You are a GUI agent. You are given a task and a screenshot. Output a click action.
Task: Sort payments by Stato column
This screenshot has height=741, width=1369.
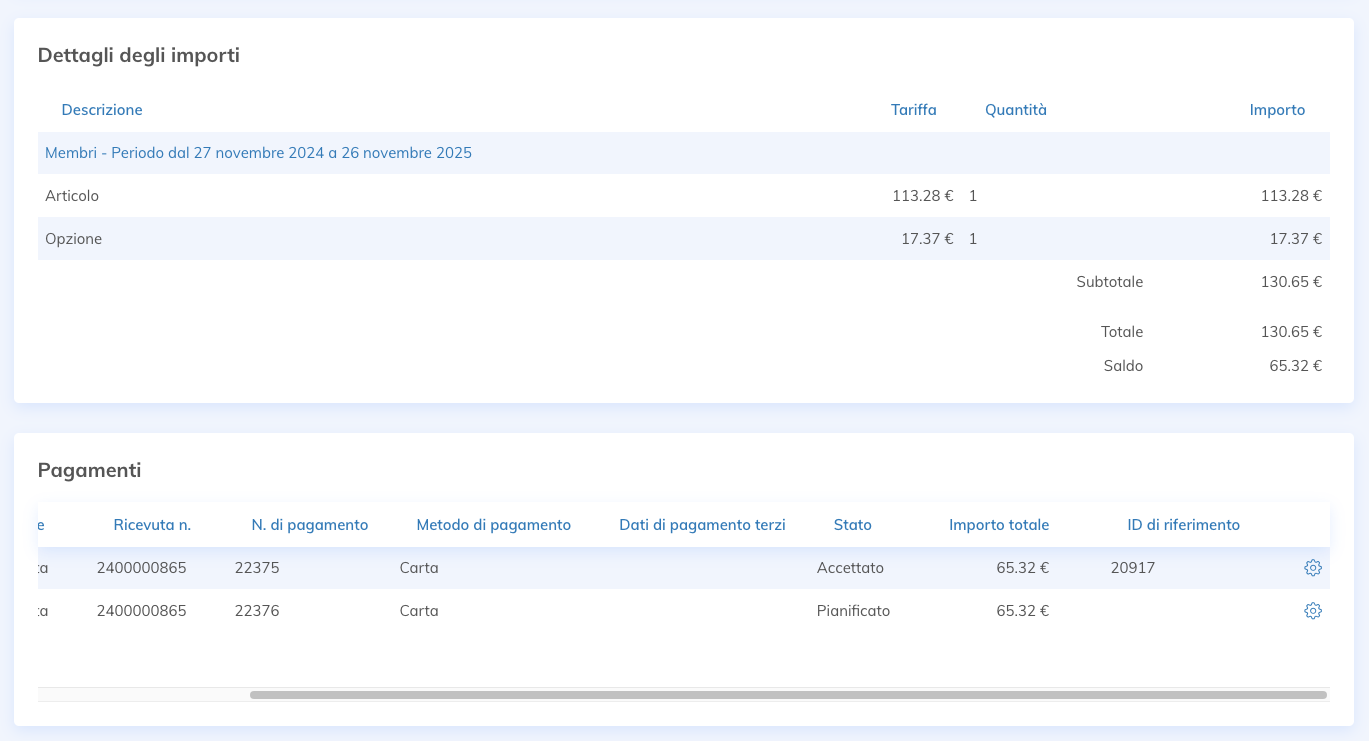(852, 525)
